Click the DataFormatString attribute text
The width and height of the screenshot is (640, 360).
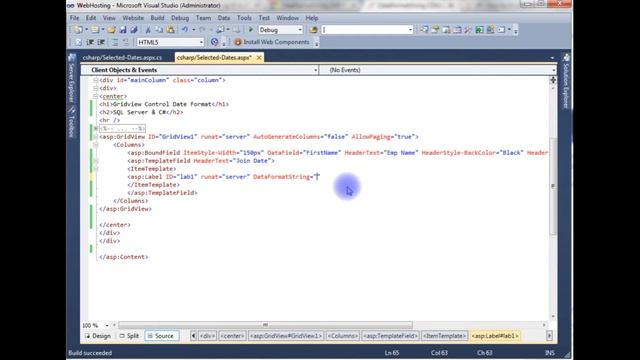pos(282,177)
